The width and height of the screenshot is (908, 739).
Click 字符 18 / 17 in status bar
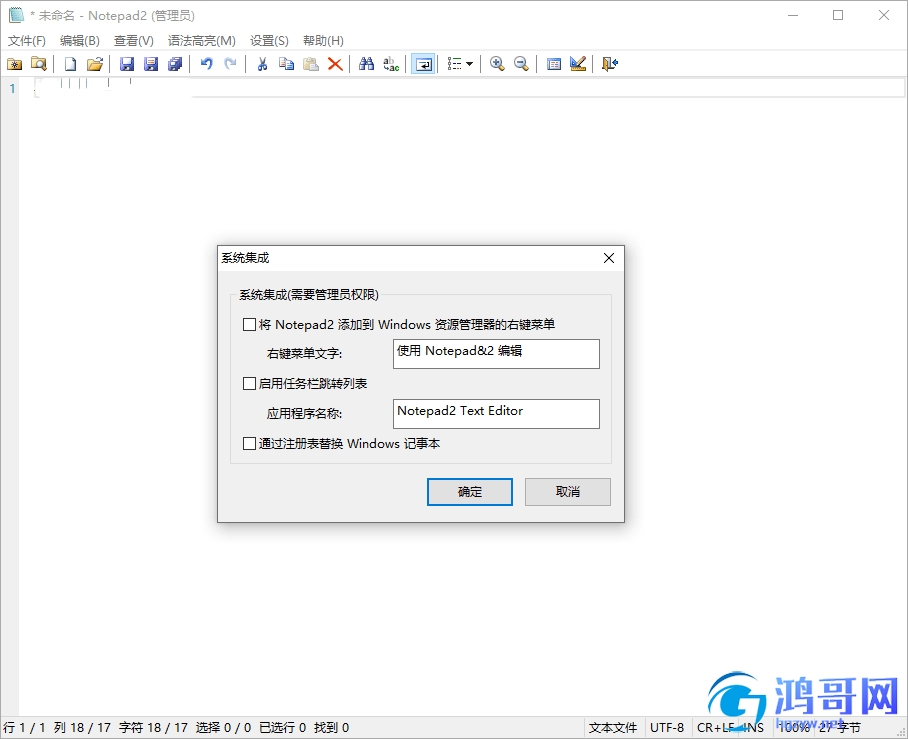tap(153, 727)
